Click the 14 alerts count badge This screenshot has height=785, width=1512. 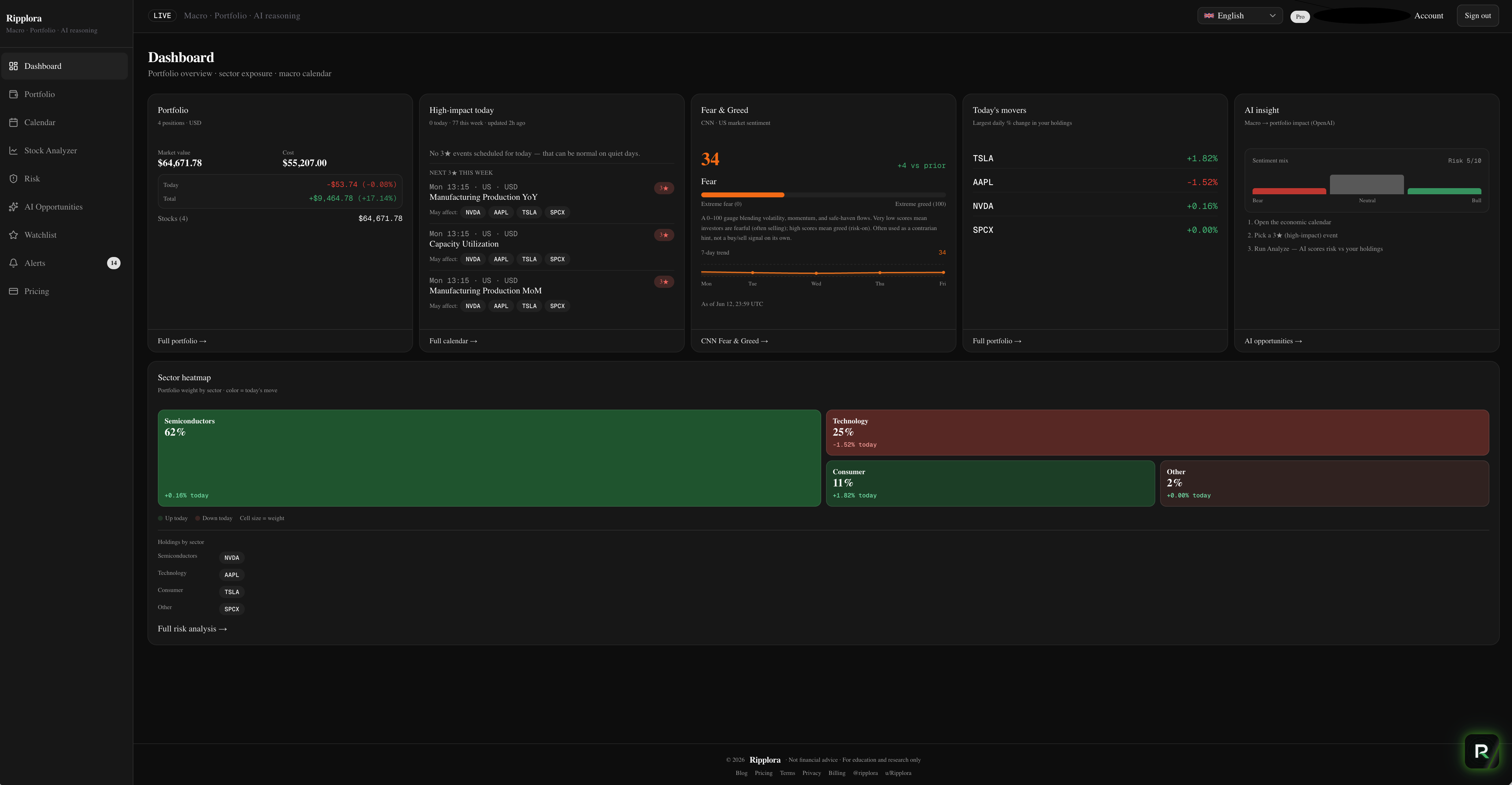pos(114,263)
